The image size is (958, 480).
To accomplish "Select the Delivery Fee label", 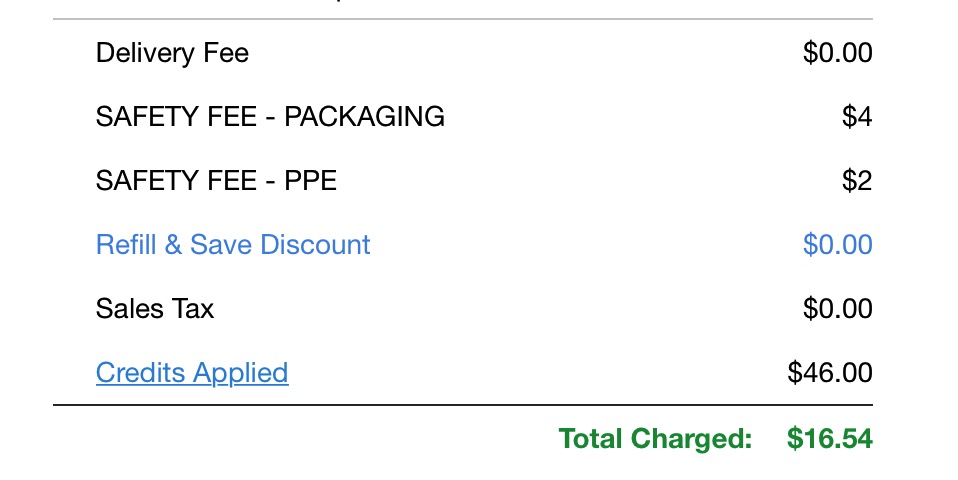I will [172, 53].
